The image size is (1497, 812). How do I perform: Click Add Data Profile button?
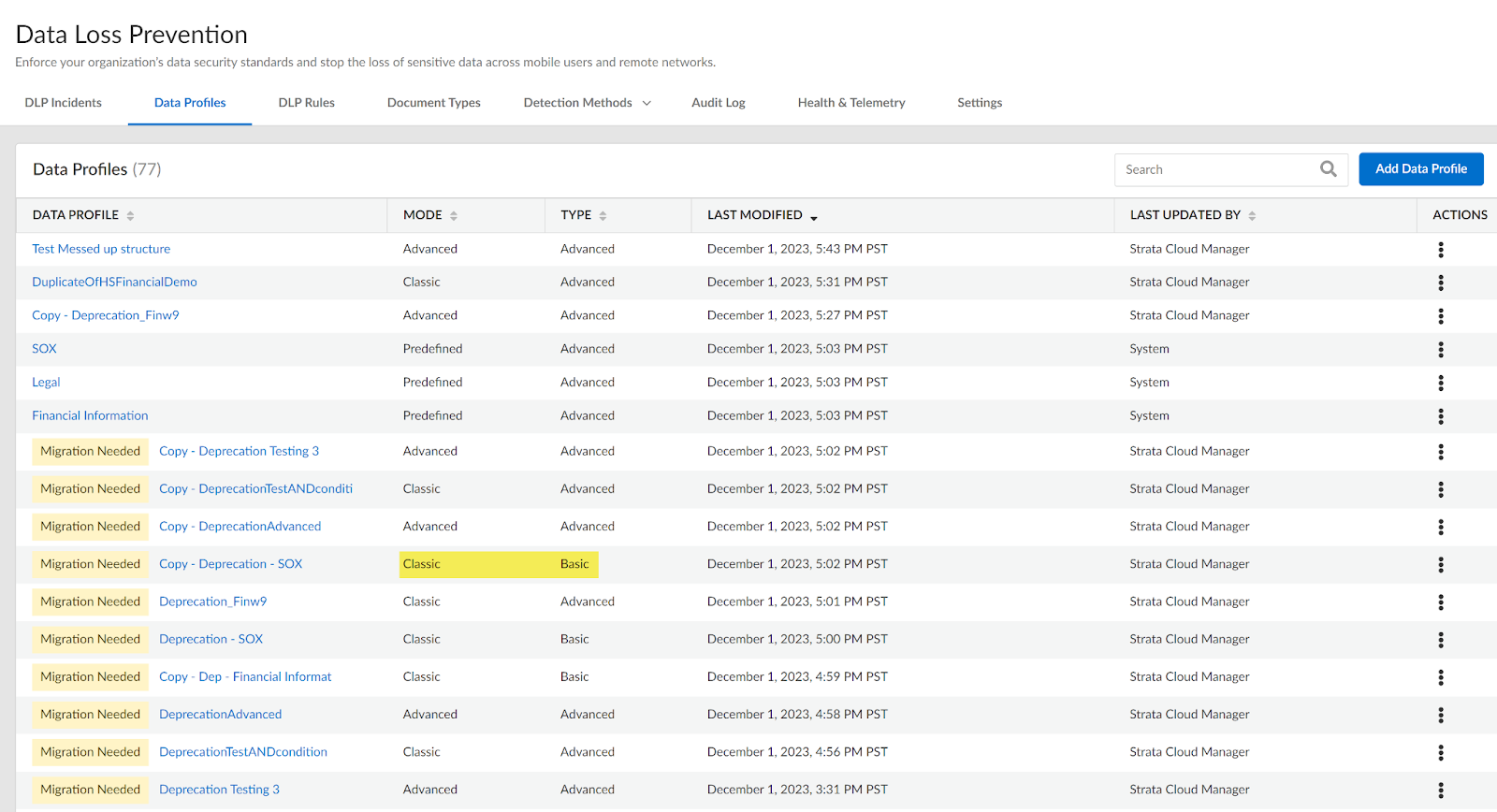pyautogui.click(x=1420, y=169)
